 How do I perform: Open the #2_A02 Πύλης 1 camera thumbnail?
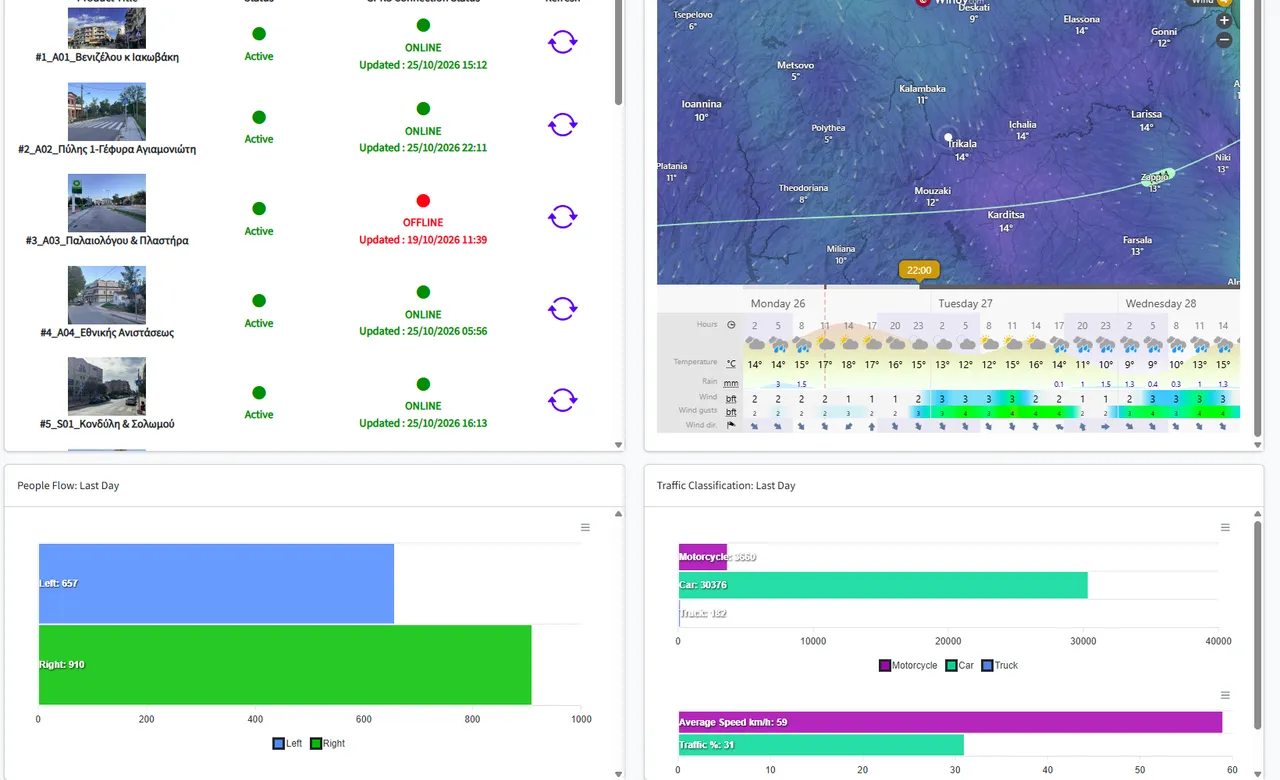[107, 111]
